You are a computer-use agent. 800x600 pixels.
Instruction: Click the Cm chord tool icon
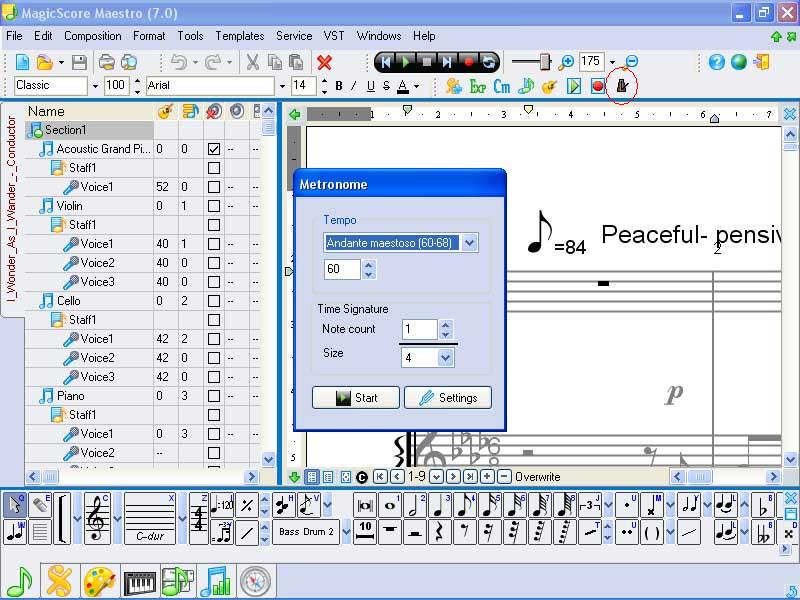(502, 86)
